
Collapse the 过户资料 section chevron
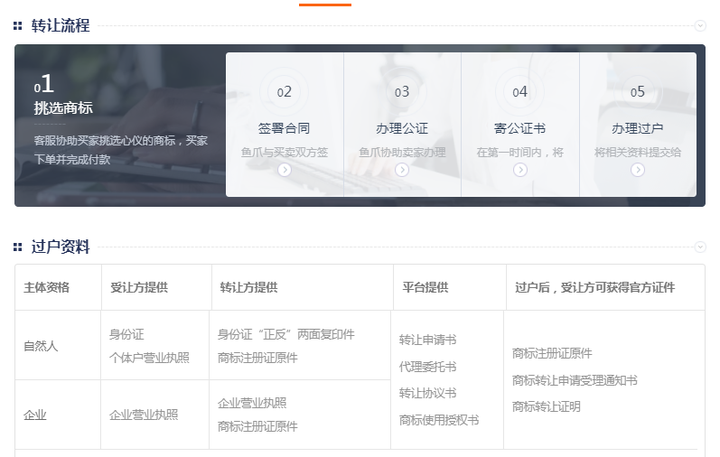700,247
